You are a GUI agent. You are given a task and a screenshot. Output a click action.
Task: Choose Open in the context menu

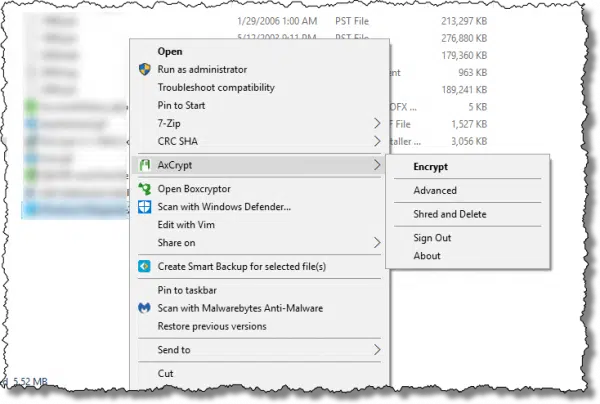point(260,51)
